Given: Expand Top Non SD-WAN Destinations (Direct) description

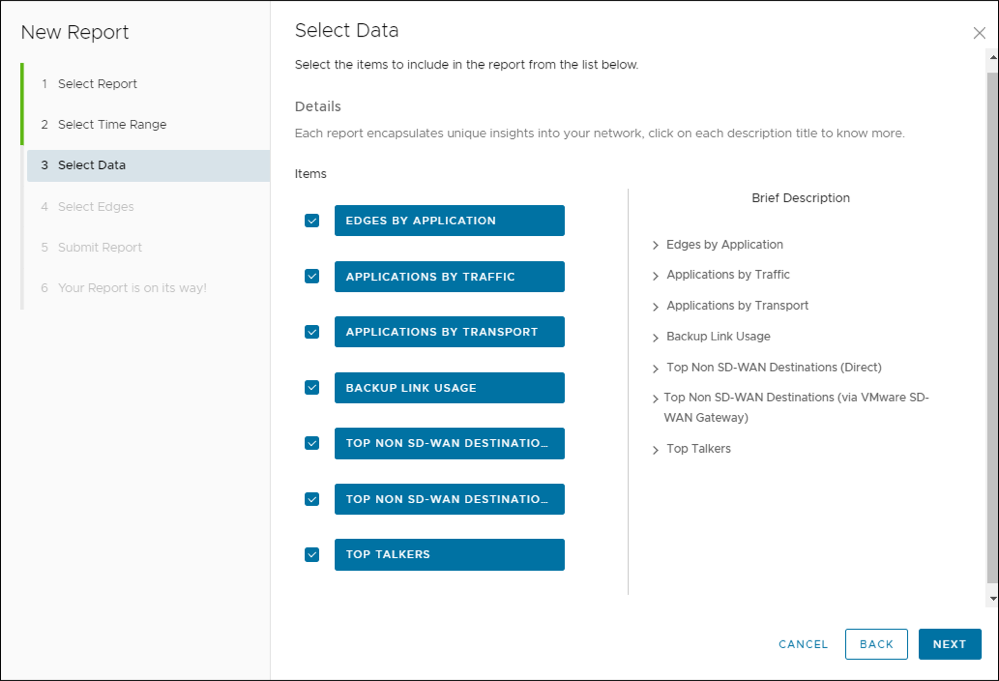Looking at the screenshot, I should (656, 368).
